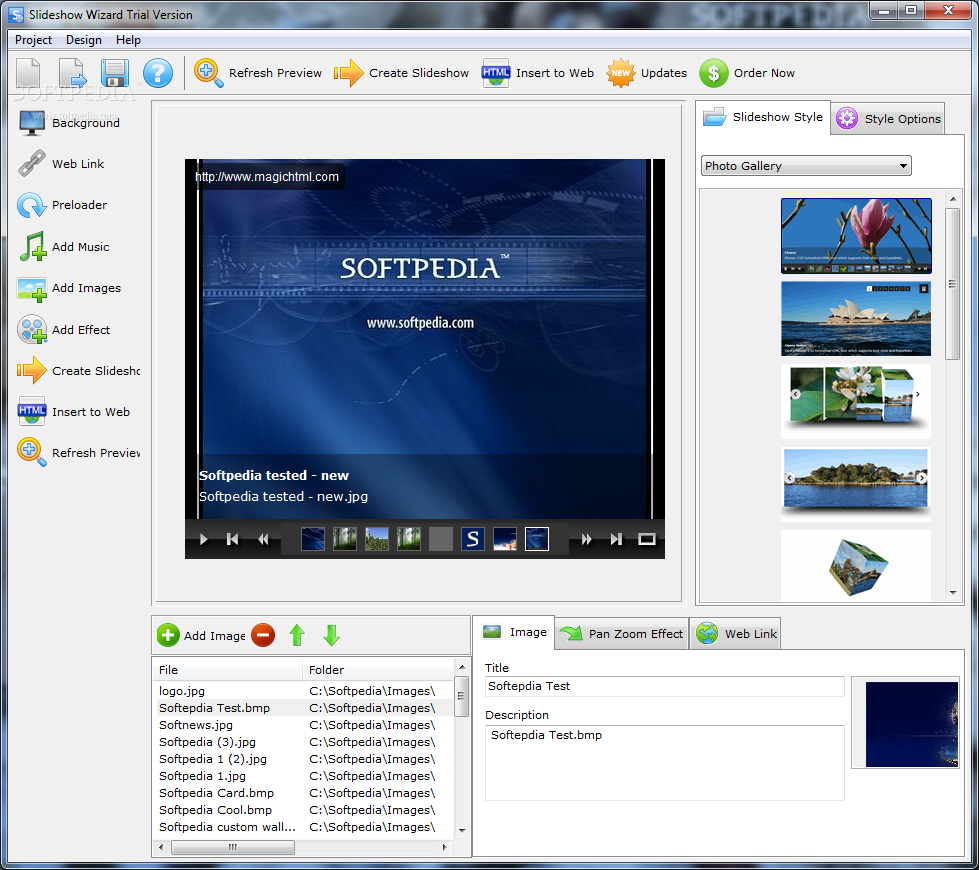Click Refresh Preview in the left sidebar
Image resolution: width=979 pixels, height=870 pixels.
click(79, 453)
